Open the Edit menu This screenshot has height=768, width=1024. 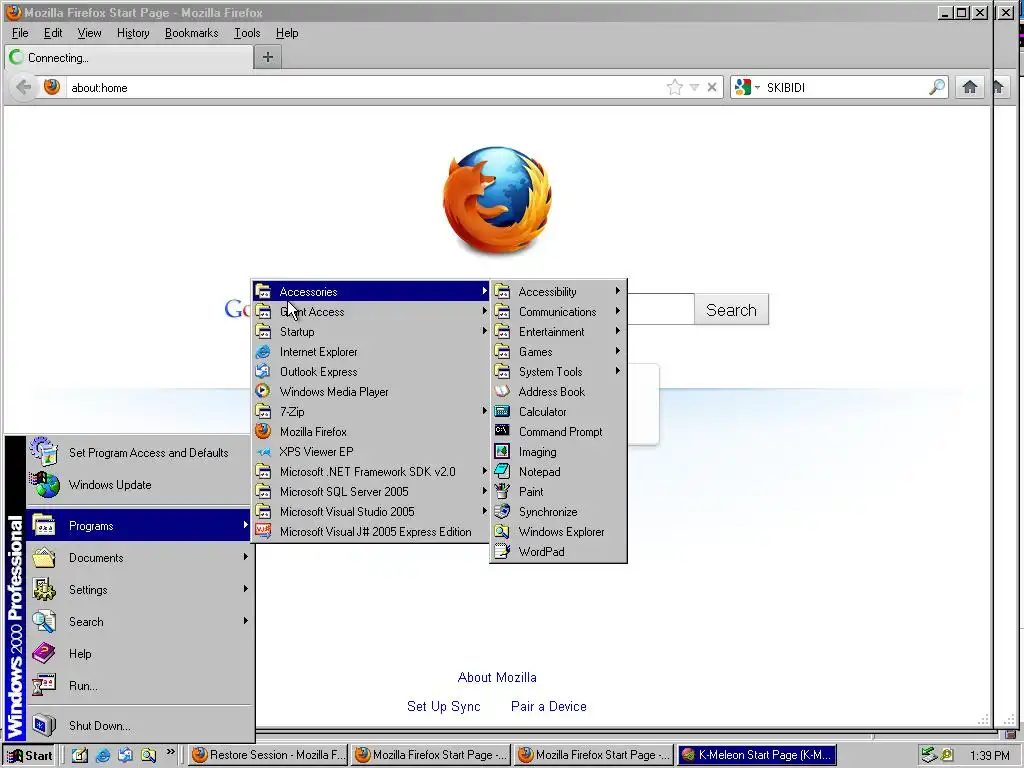coord(53,33)
